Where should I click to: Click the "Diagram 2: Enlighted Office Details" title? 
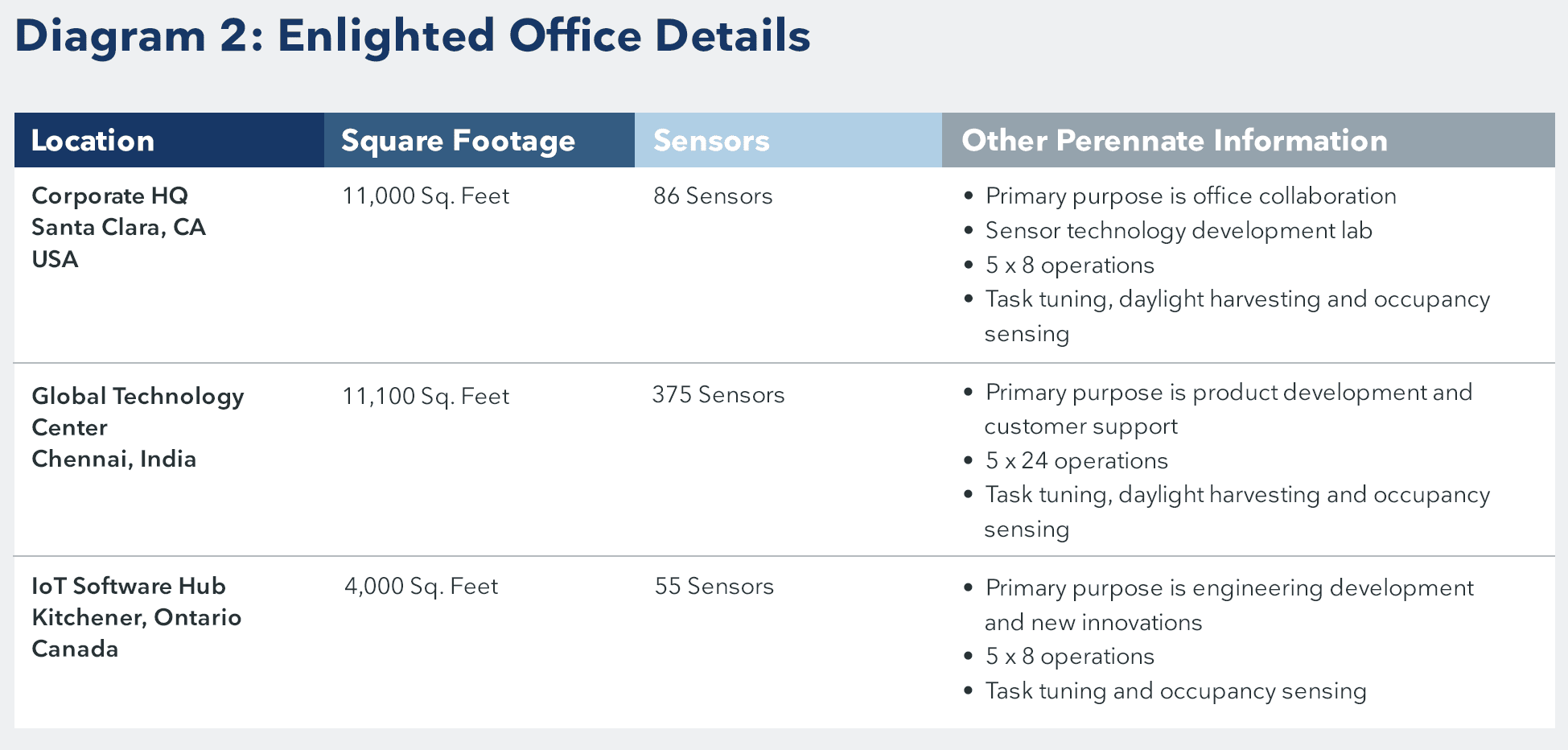(412, 37)
